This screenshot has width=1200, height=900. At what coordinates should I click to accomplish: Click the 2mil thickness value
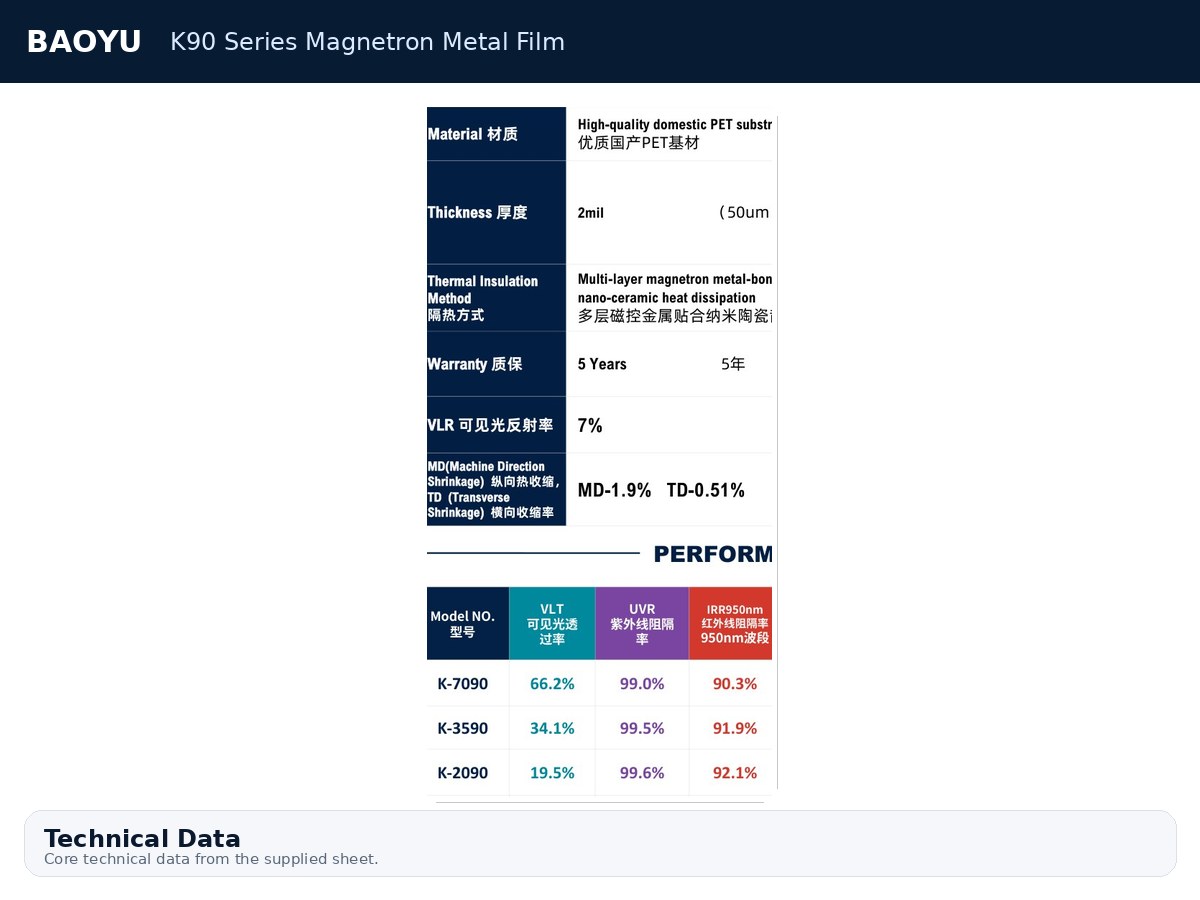click(591, 213)
